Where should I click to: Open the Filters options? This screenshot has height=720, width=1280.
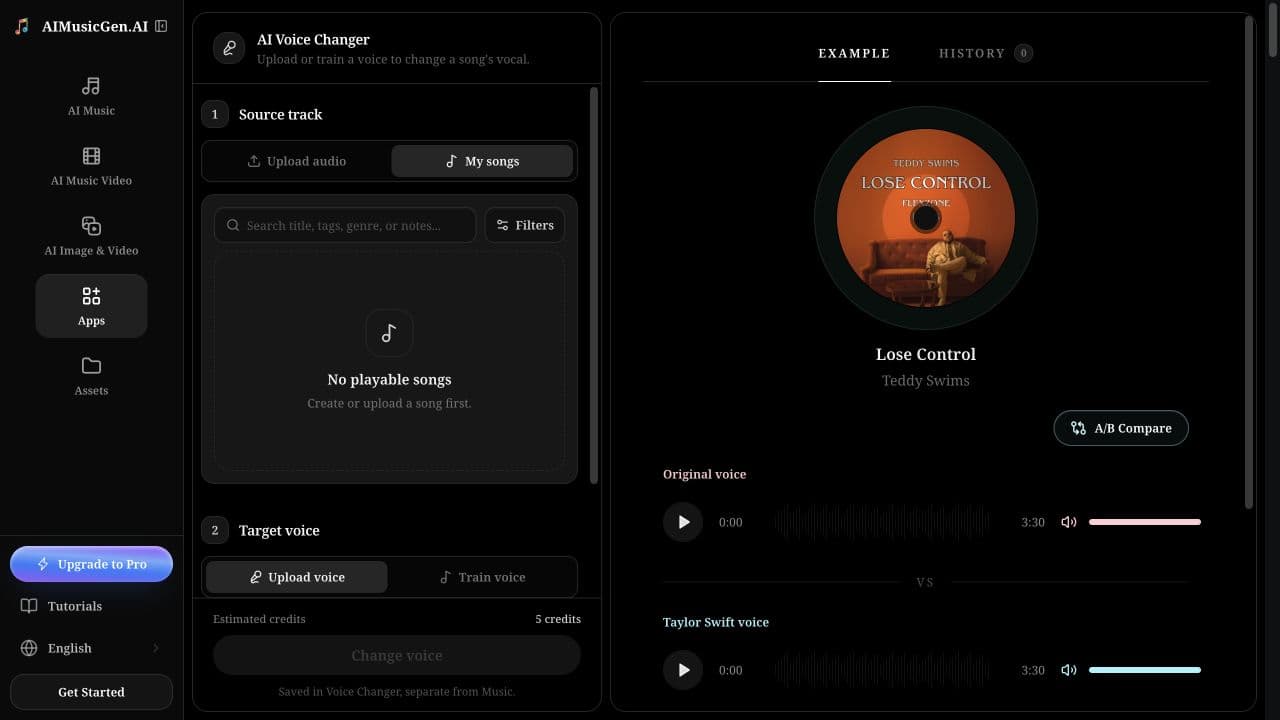[525, 225]
